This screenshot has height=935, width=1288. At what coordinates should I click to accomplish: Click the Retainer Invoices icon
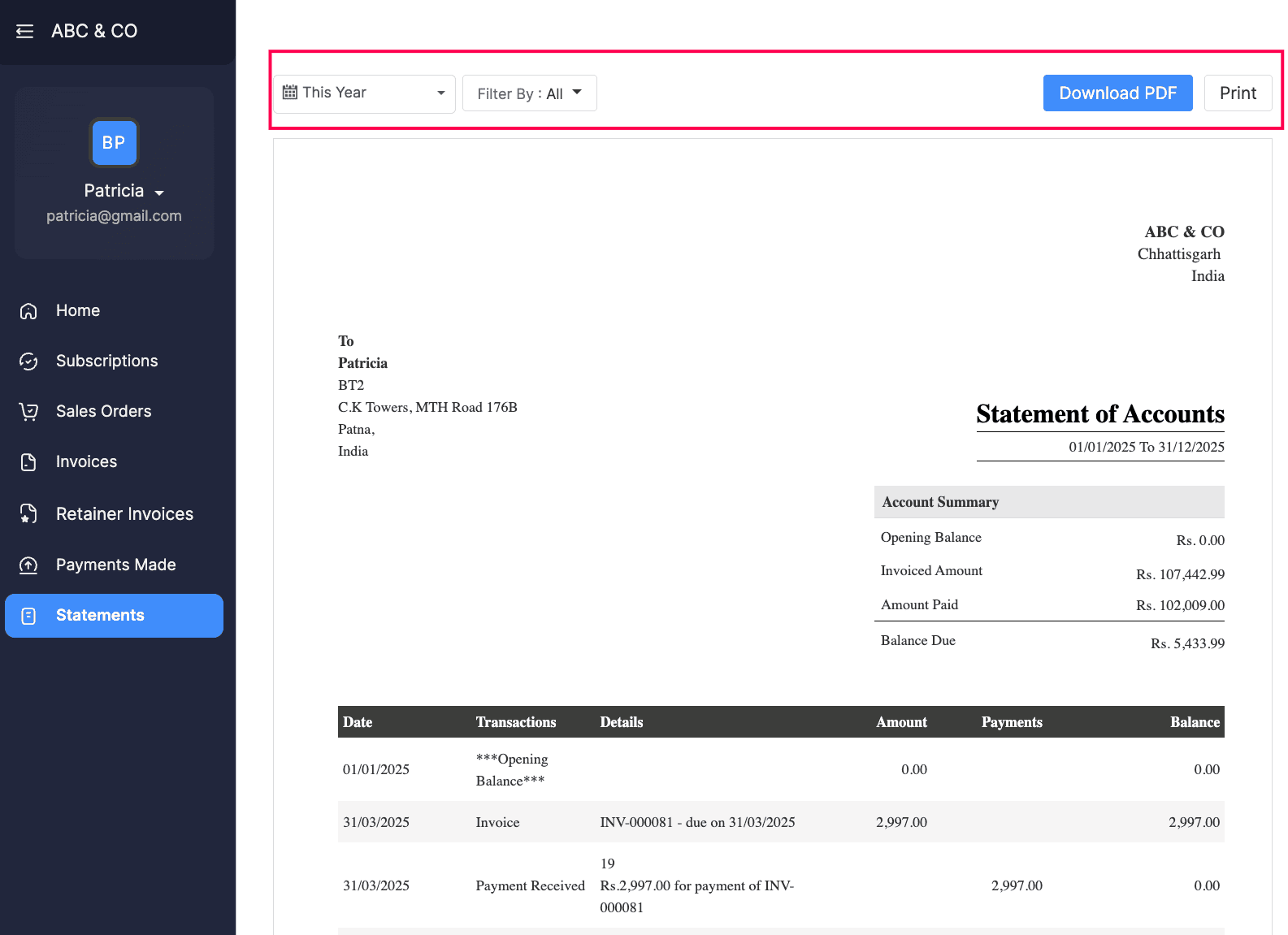28,514
